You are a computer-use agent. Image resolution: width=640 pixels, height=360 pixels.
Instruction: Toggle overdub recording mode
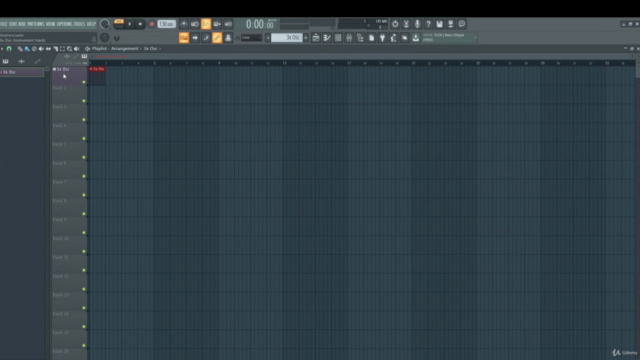pyautogui.click(x=217, y=24)
